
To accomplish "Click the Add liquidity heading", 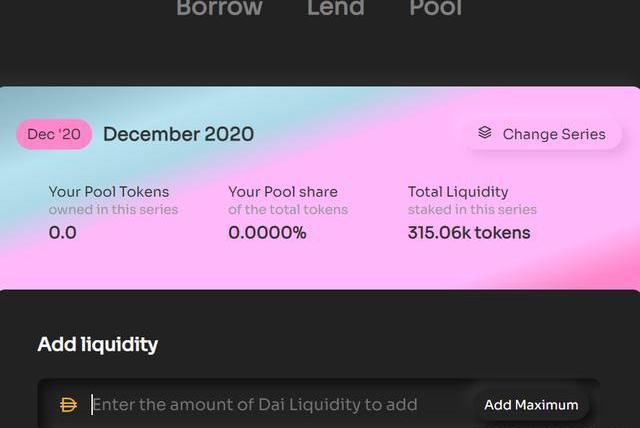I will click(x=98, y=344).
